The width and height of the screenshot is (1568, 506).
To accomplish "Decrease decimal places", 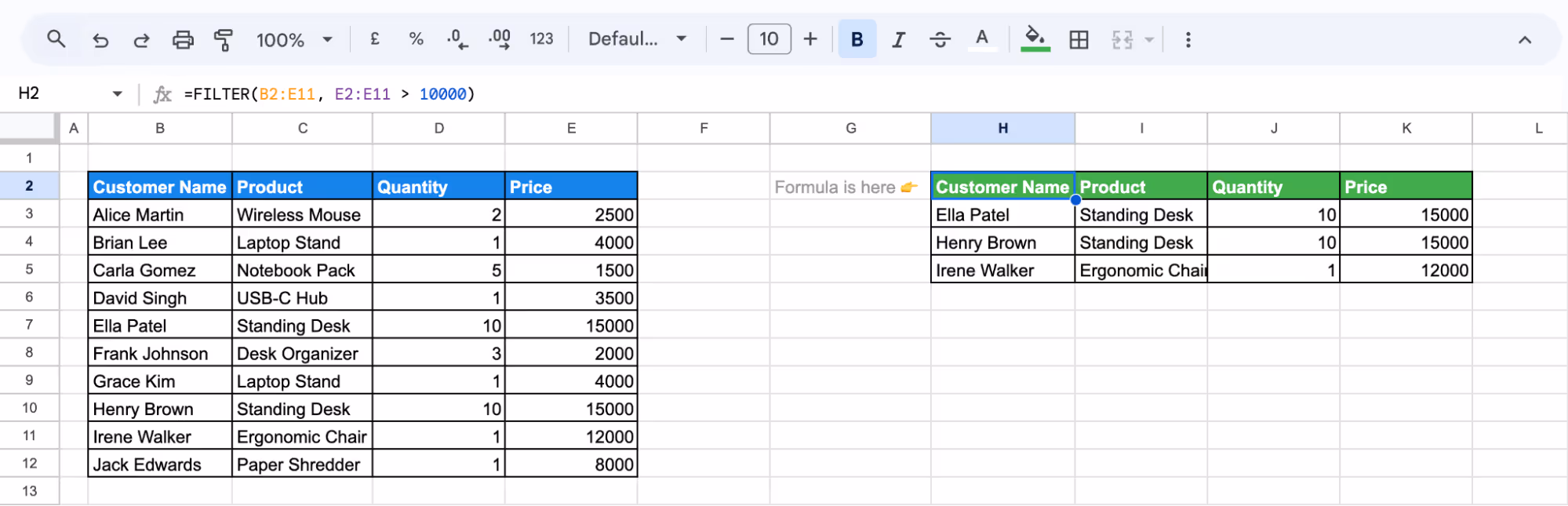I will click(x=457, y=39).
